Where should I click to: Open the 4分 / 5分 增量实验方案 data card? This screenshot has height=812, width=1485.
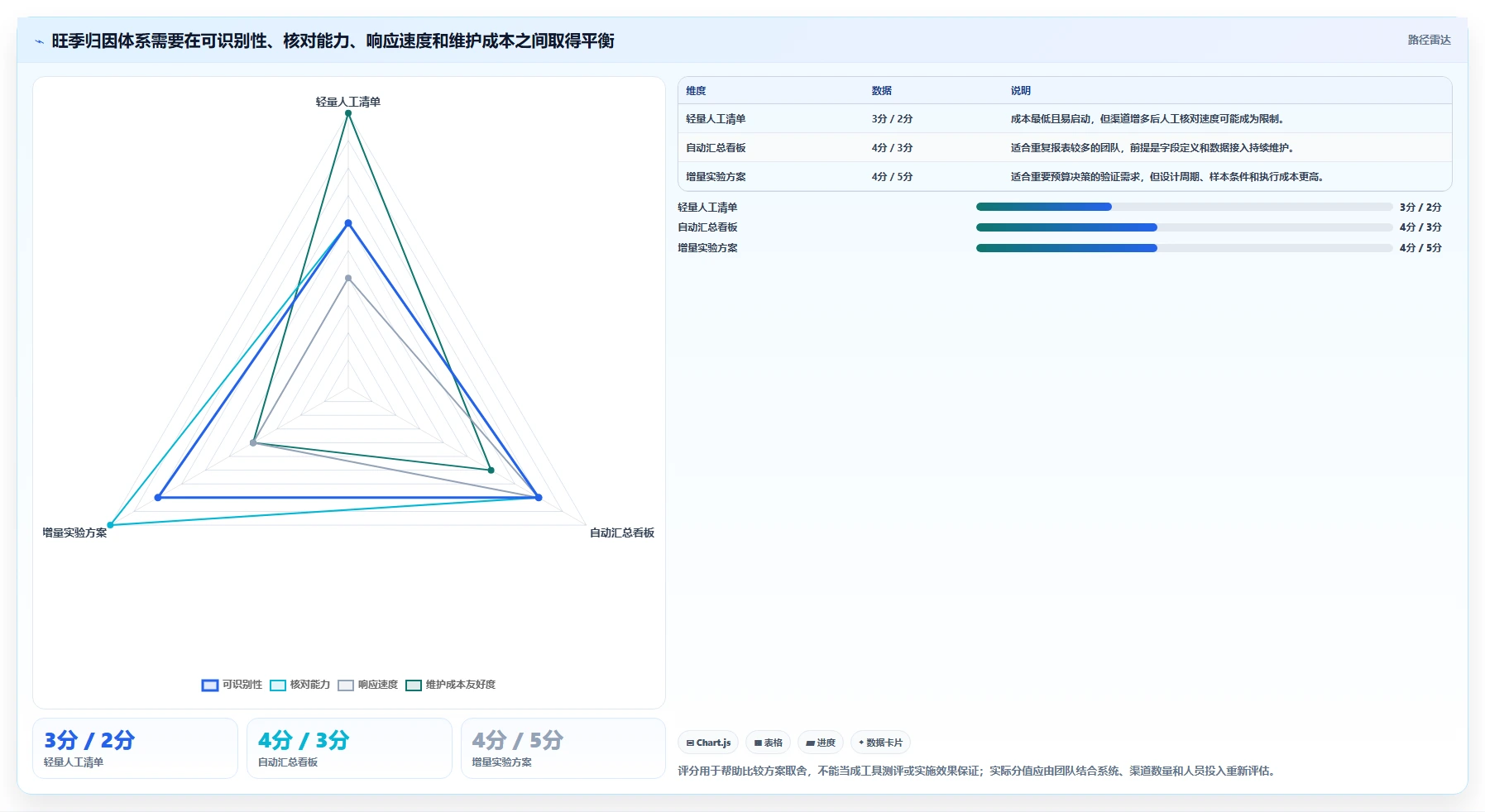click(x=563, y=748)
